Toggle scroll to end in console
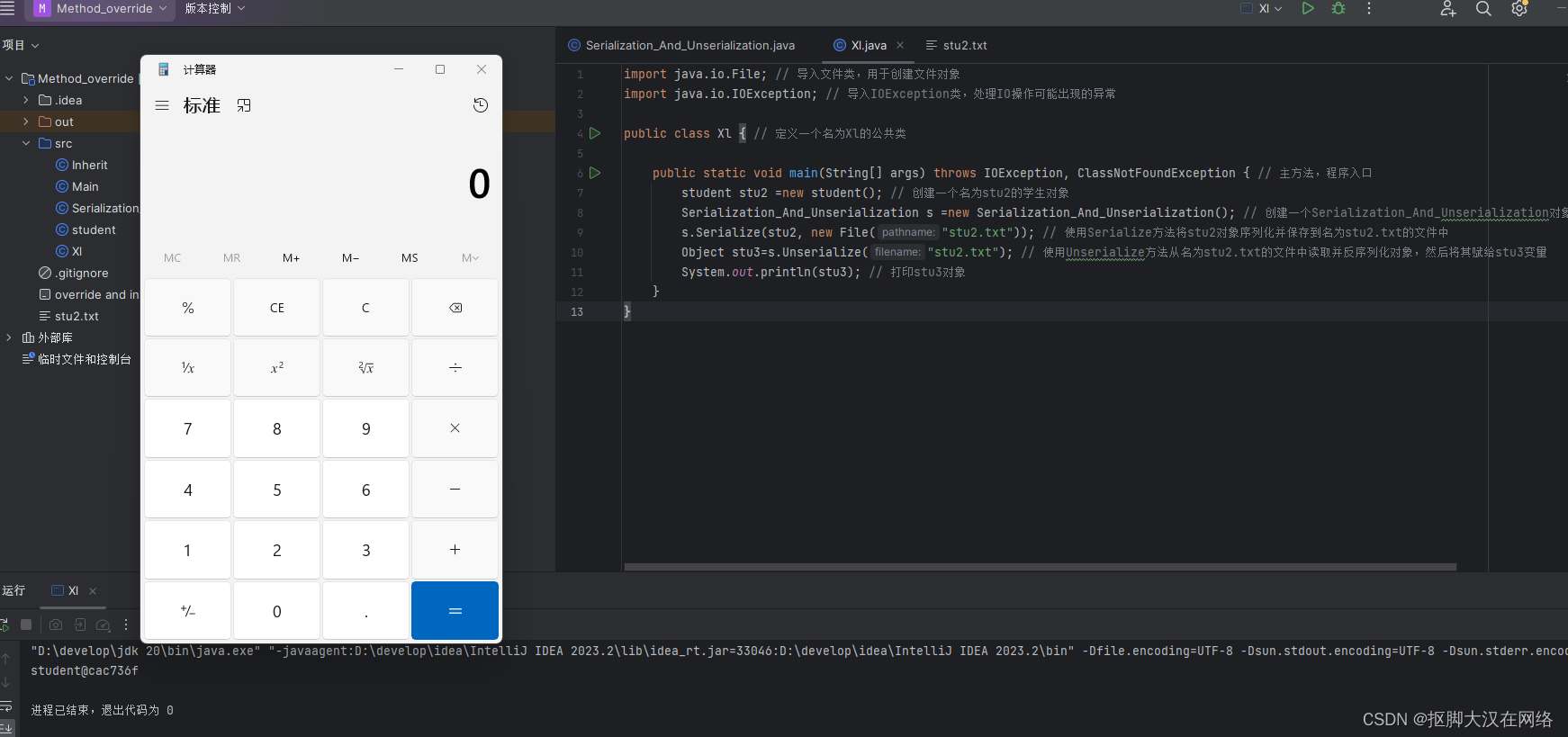The image size is (1568, 737). pos(5,728)
